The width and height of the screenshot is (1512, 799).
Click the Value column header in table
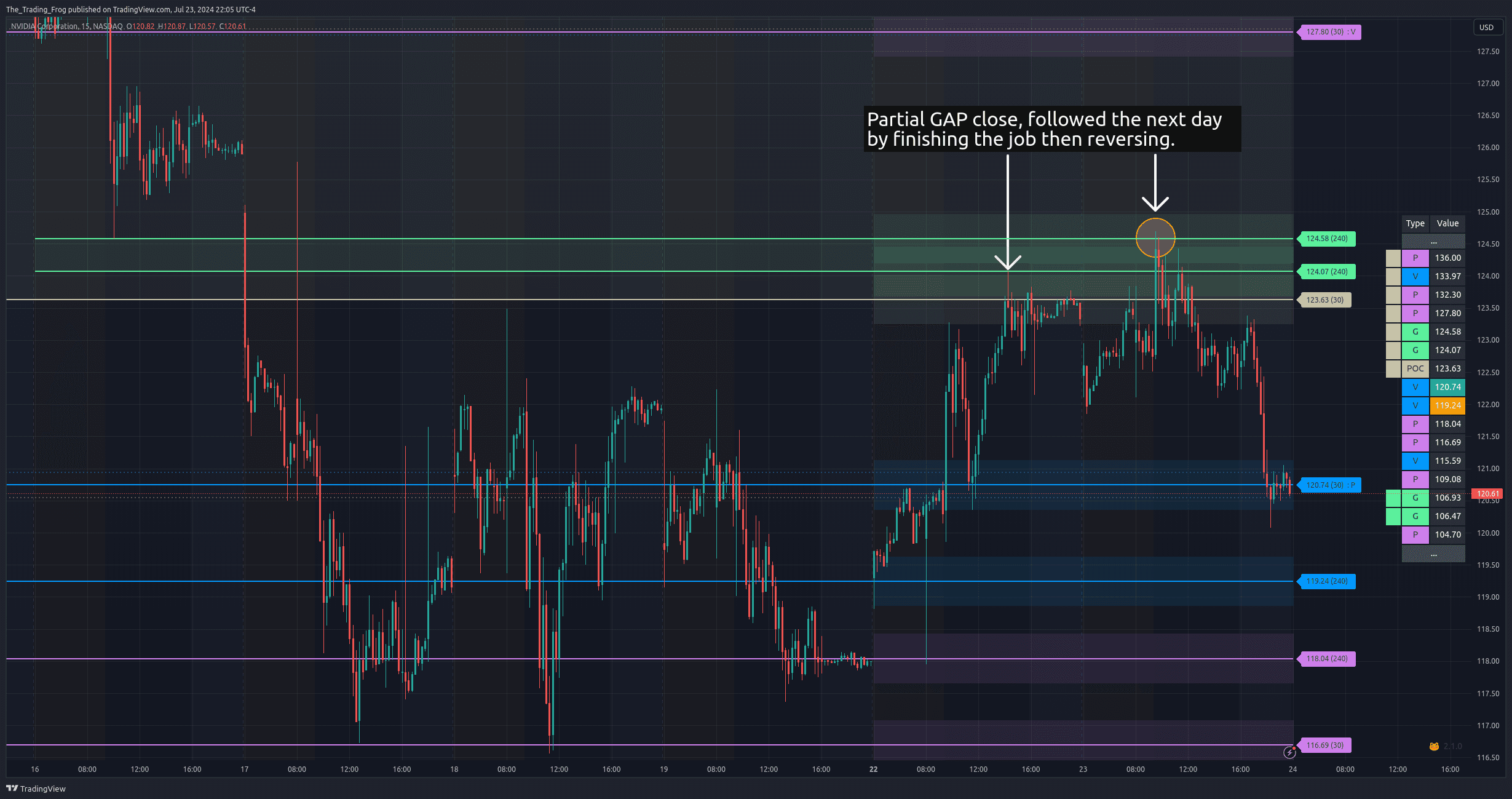1447,223
